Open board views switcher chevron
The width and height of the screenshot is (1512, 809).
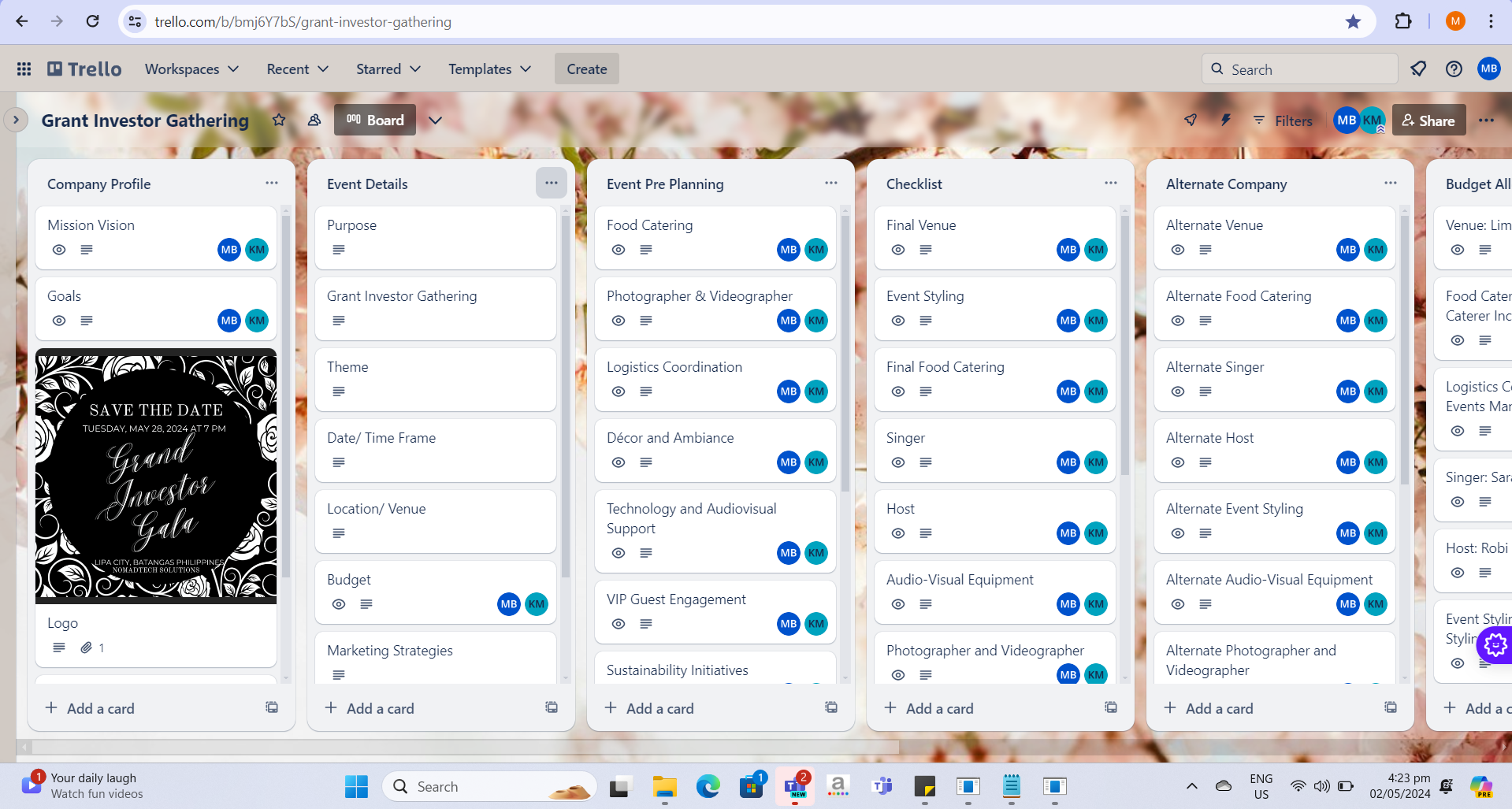click(435, 121)
